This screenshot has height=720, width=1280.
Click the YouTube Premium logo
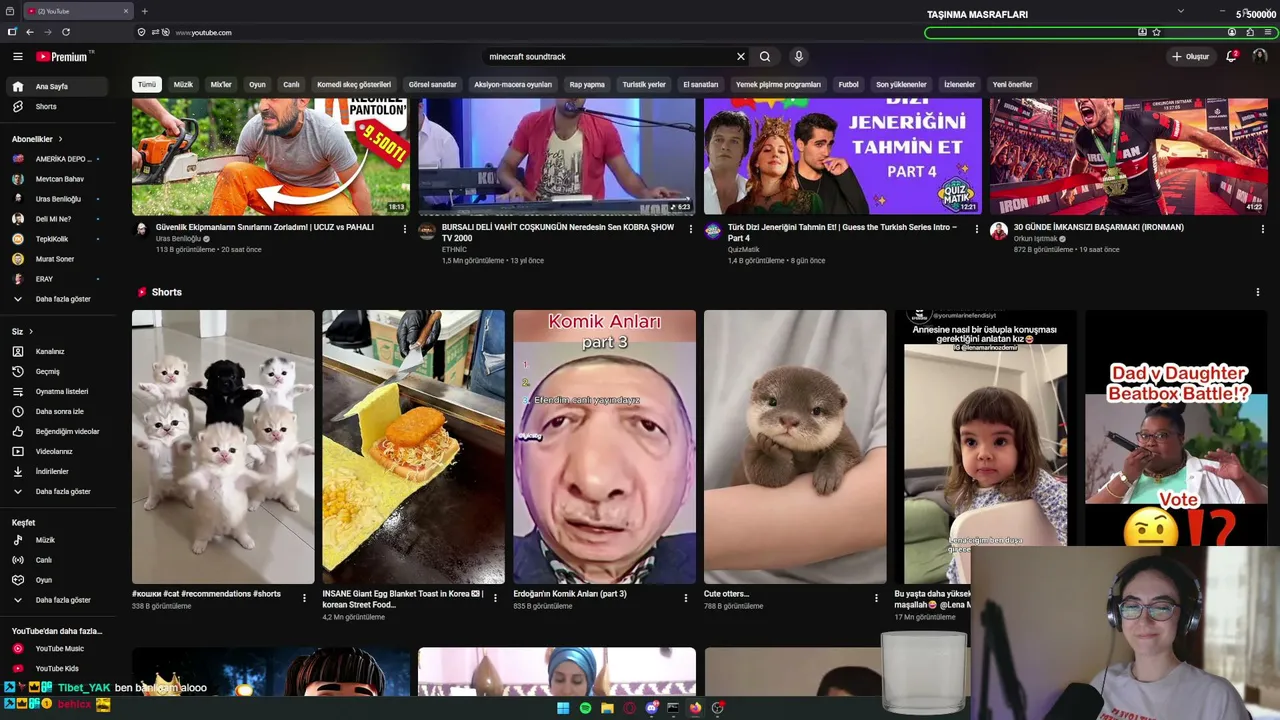coord(62,57)
